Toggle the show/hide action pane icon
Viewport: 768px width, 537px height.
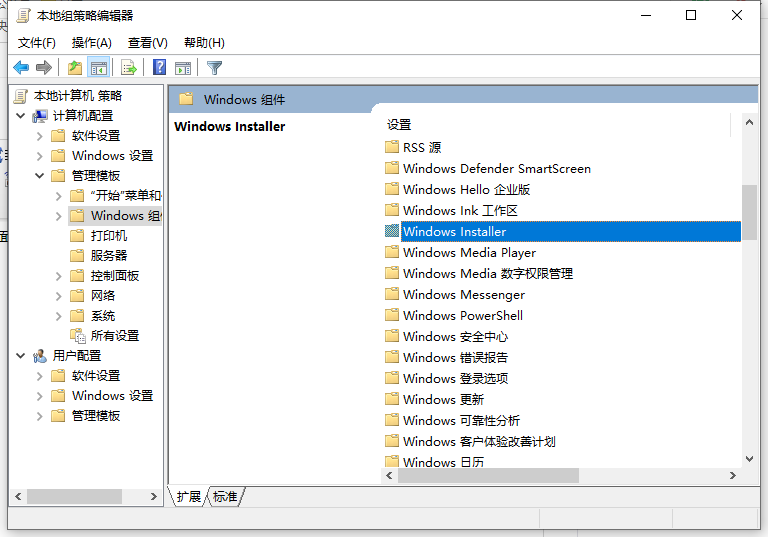(183, 67)
